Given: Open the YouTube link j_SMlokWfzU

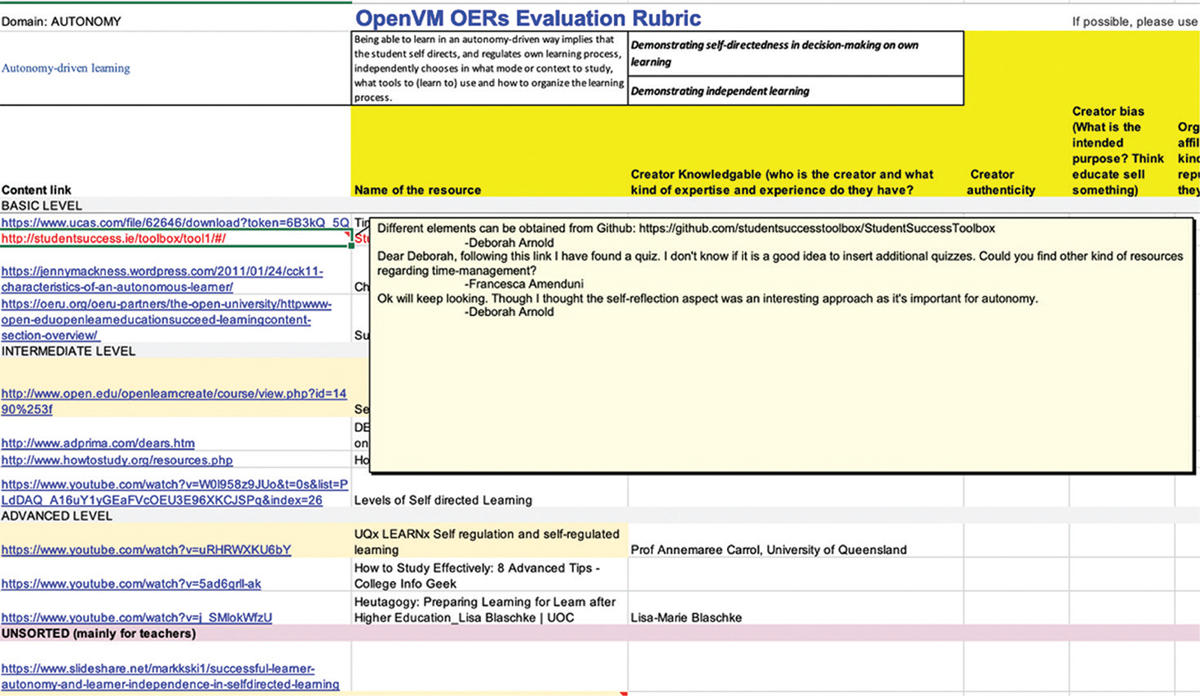Looking at the screenshot, I should click(136, 617).
